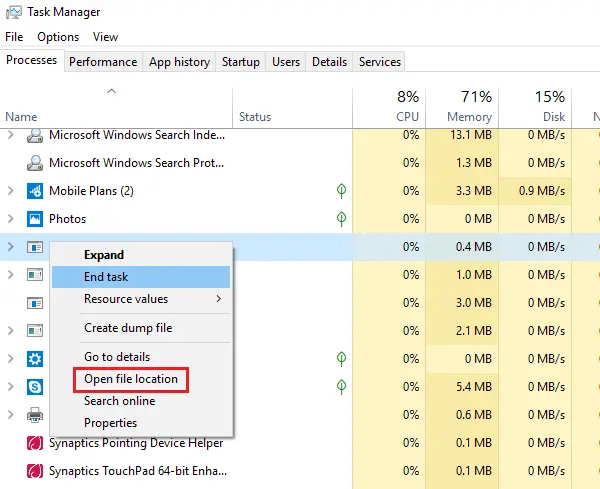Open the View menu

coord(105,37)
